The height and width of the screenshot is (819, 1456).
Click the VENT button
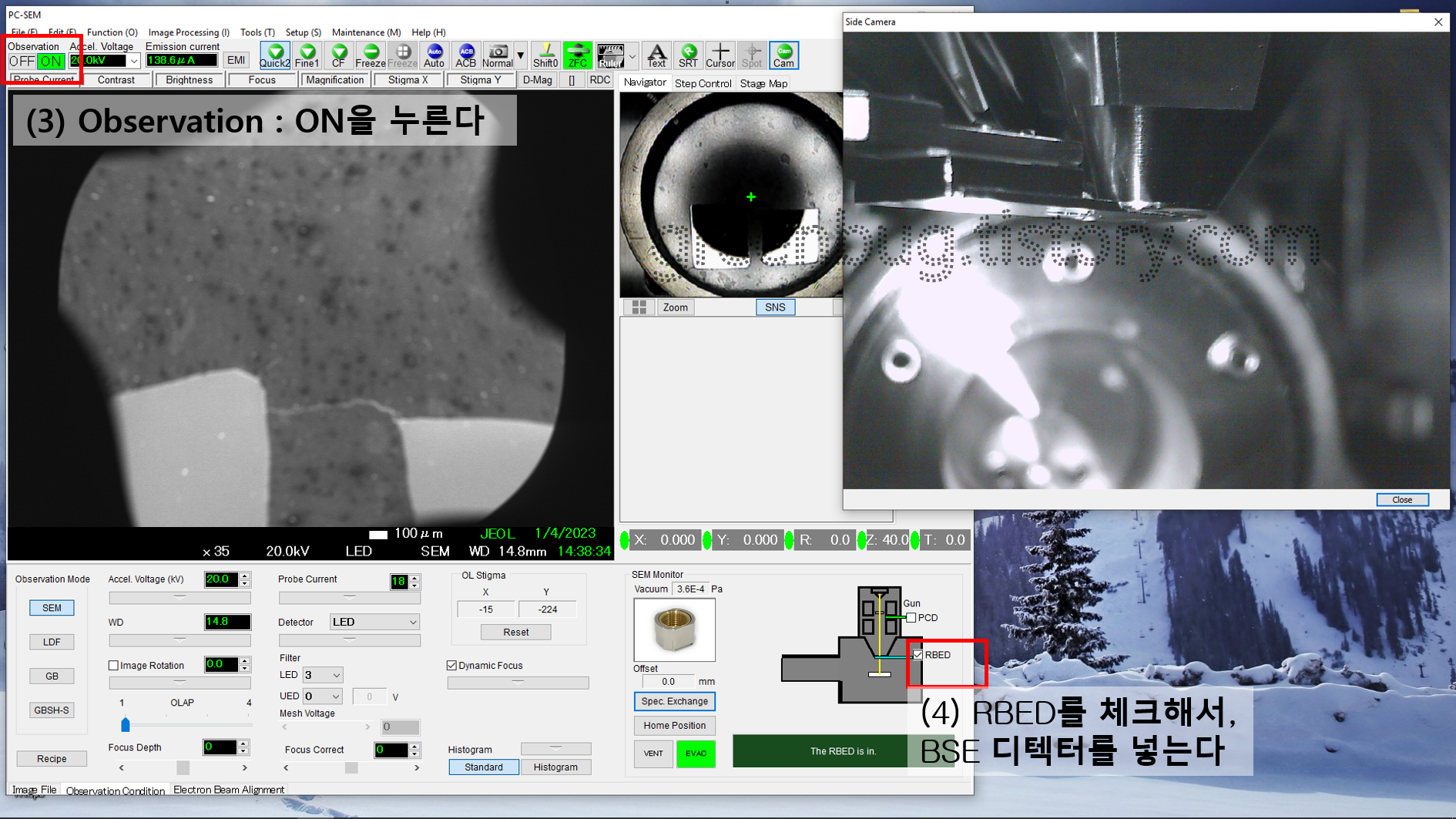click(x=653, y=754)
